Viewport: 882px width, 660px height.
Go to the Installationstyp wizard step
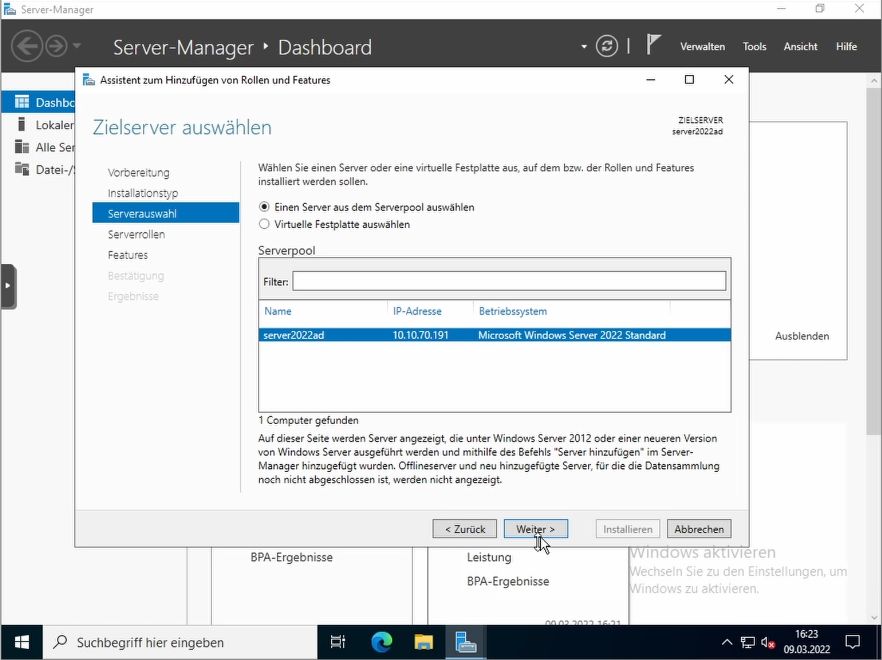[143, 193]
